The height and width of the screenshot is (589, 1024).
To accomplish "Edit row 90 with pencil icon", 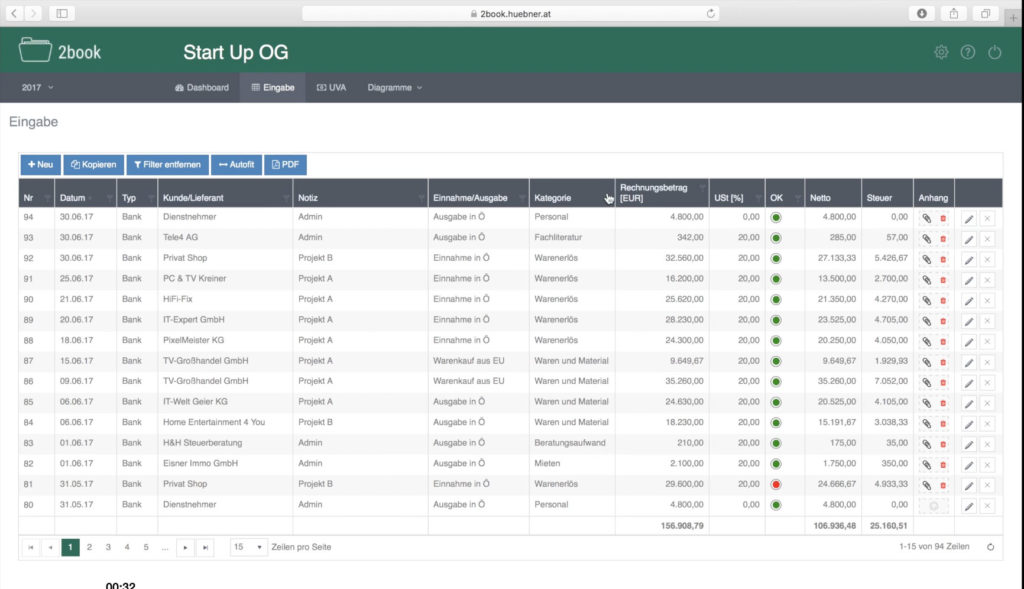I will (969, 300).
